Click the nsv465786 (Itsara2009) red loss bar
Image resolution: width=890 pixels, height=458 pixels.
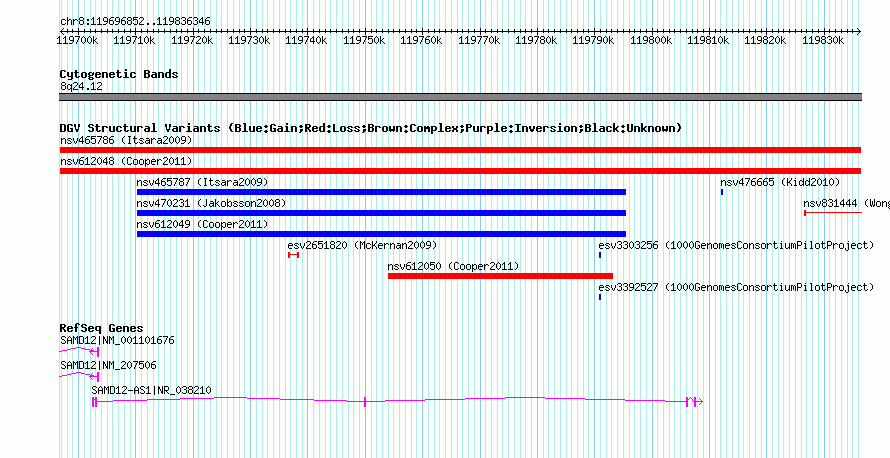(460, 150)
